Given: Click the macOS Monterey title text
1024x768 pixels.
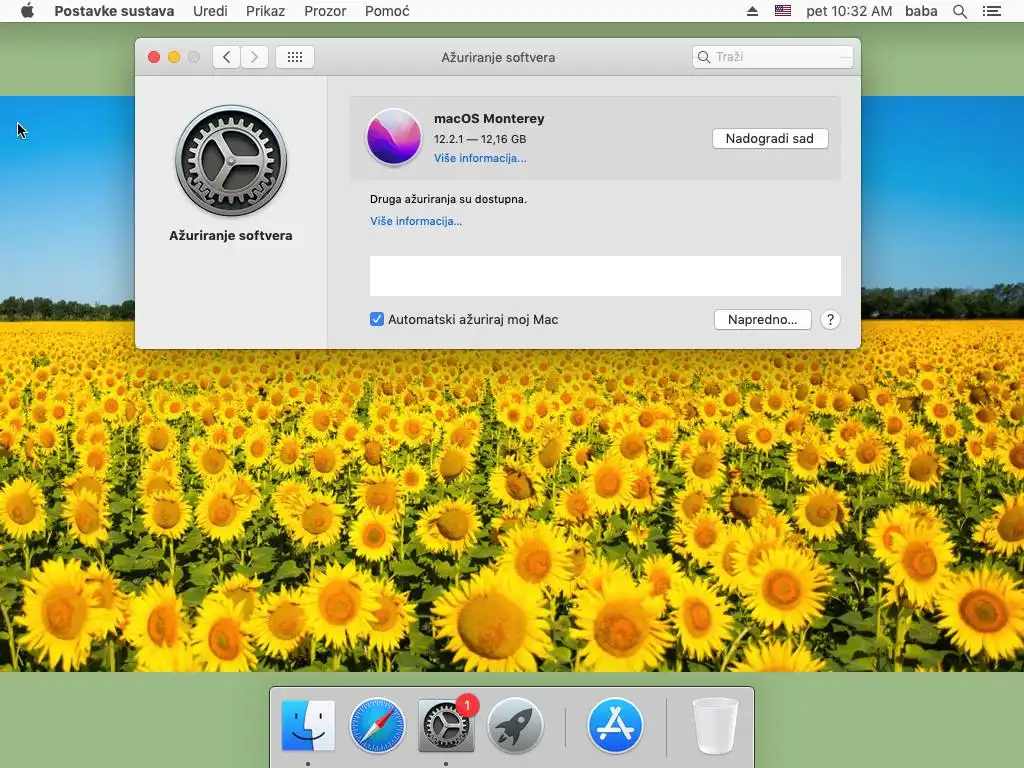Looking at the screenshot, I should 489,118.
